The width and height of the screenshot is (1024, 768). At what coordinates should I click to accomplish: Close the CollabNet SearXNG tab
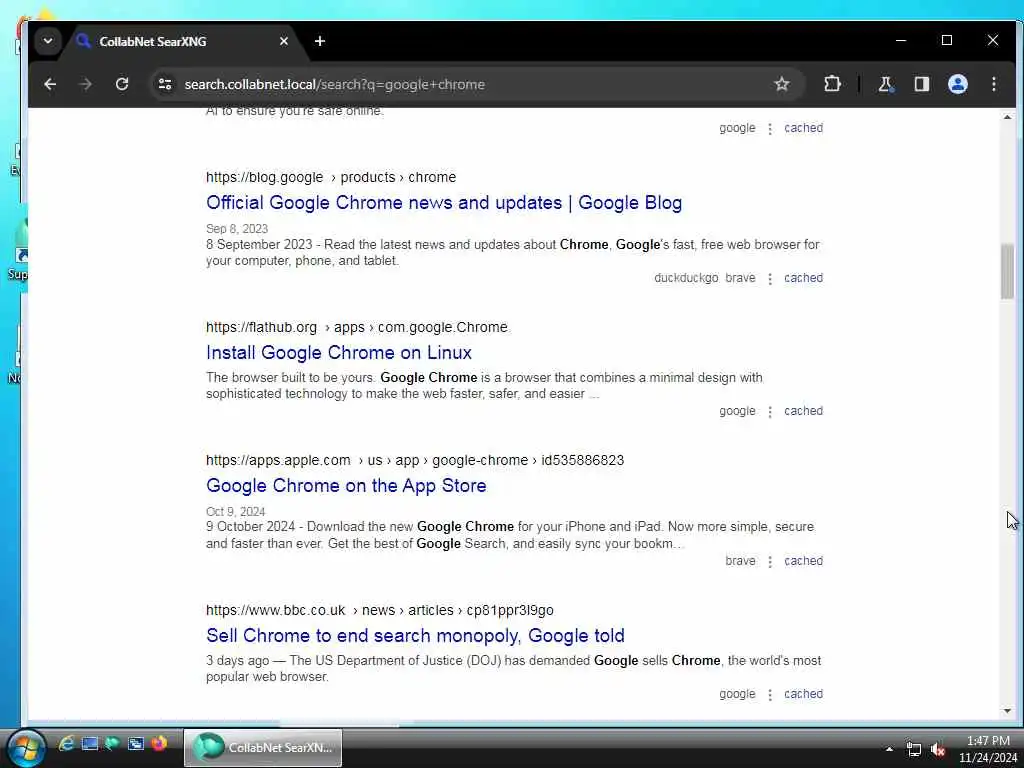[x=283, y=41]
